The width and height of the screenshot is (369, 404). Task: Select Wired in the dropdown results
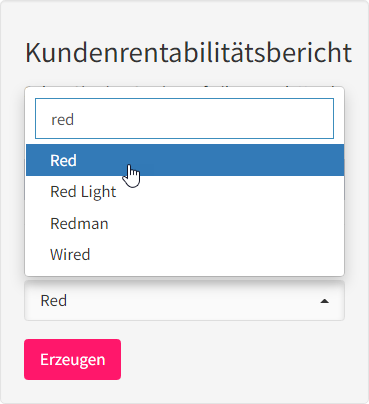185,254
